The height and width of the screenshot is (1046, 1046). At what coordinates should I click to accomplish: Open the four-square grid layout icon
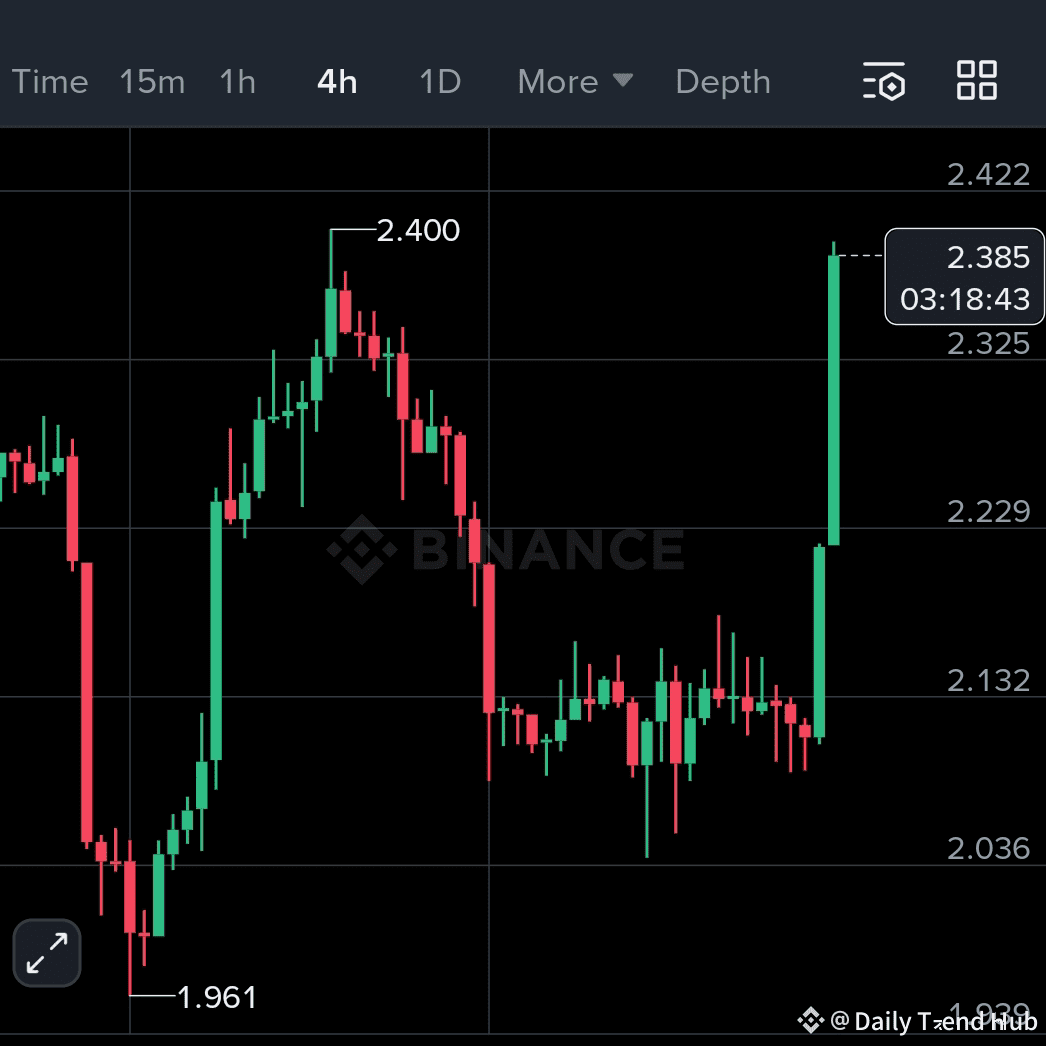tap(976, 81)
